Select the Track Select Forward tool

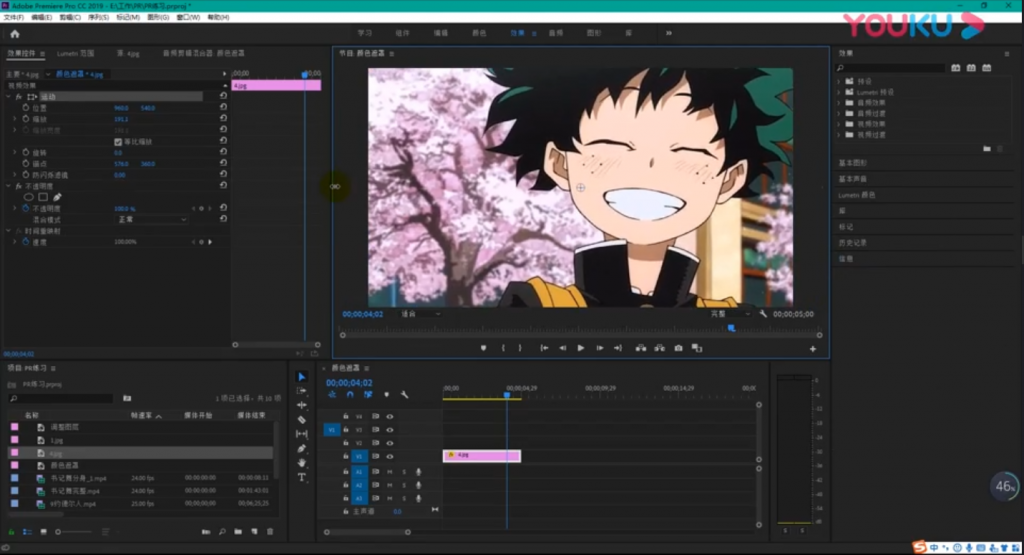point(302,390)
